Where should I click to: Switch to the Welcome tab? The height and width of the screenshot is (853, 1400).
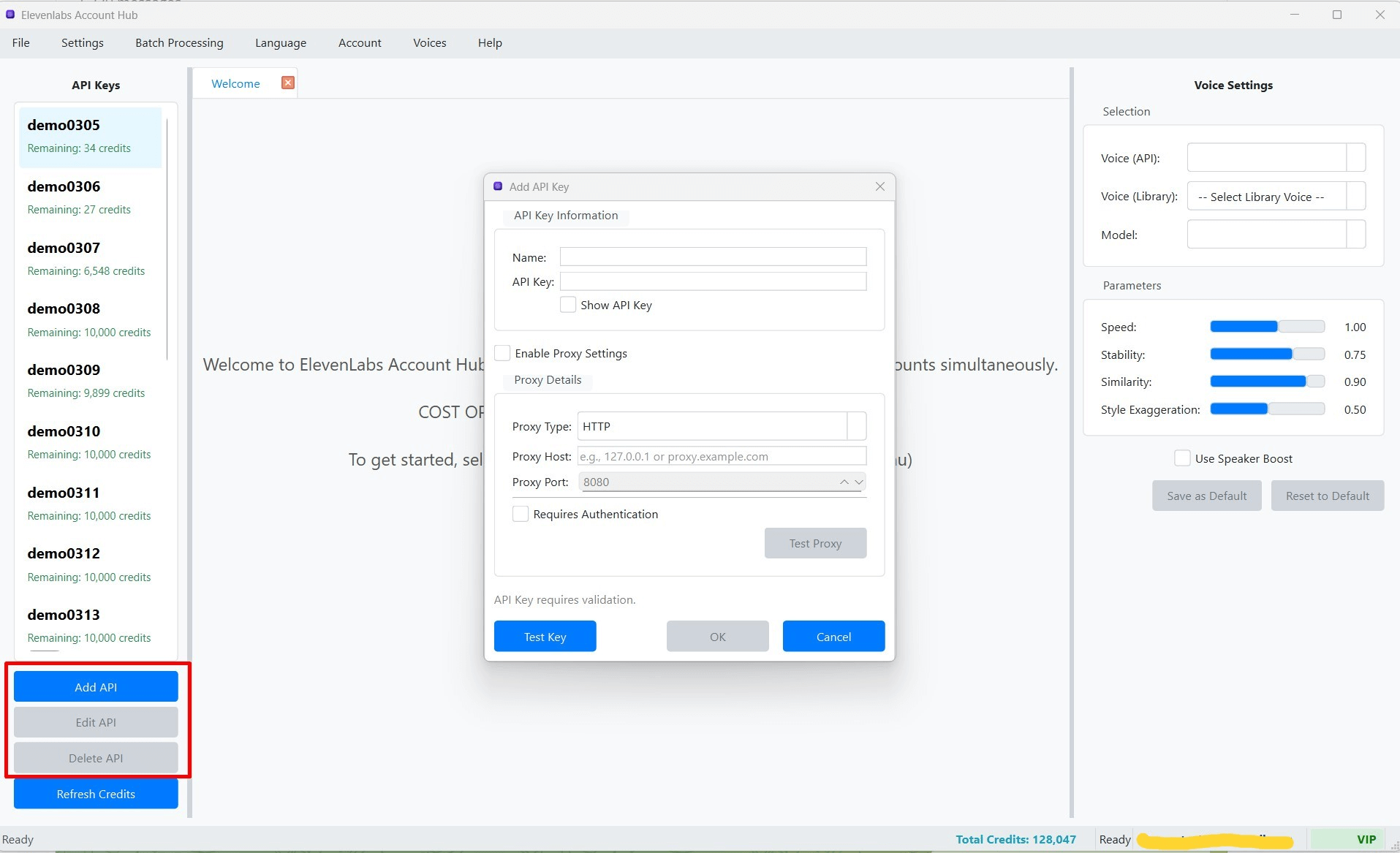(x=235, y=83)
